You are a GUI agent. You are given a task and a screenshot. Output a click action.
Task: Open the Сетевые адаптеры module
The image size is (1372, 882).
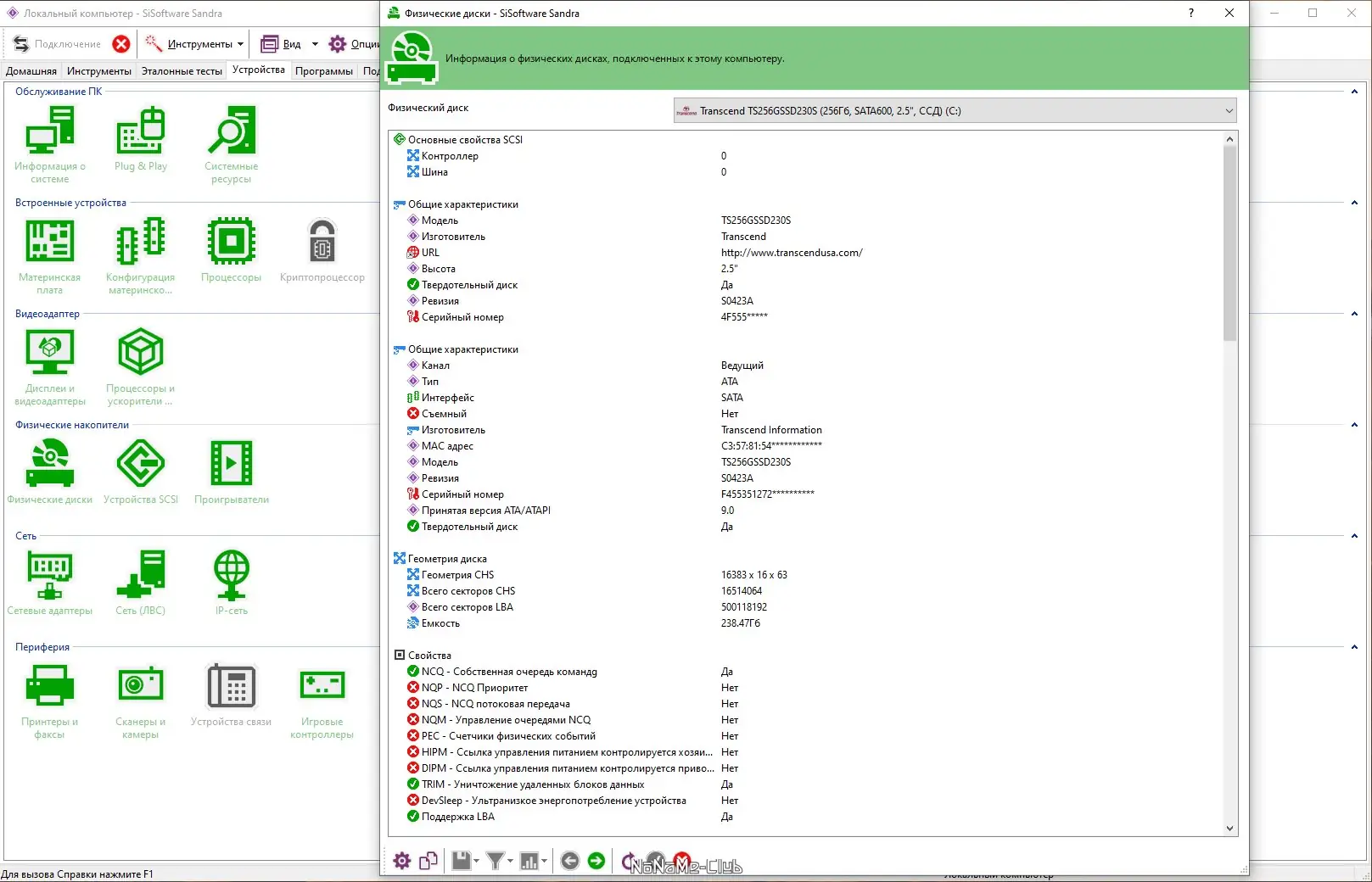coord(50,583)
